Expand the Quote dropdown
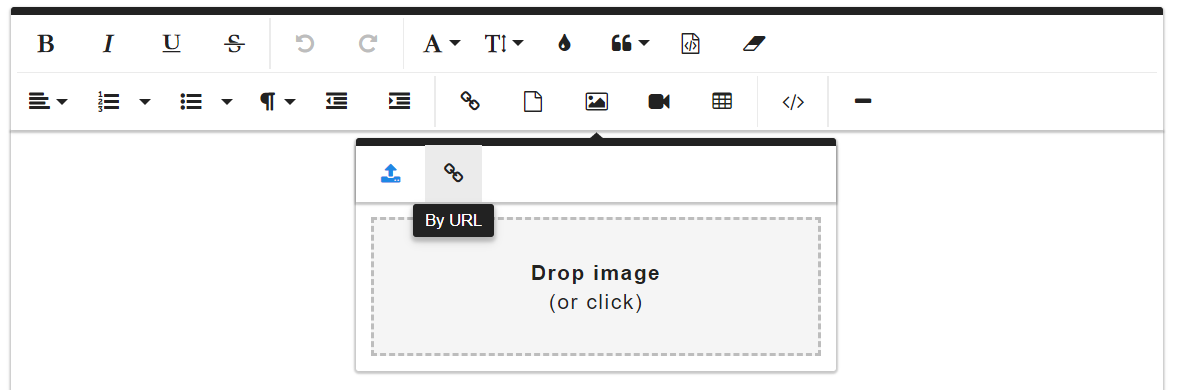1181x390 pixels. tap(629, 44)
